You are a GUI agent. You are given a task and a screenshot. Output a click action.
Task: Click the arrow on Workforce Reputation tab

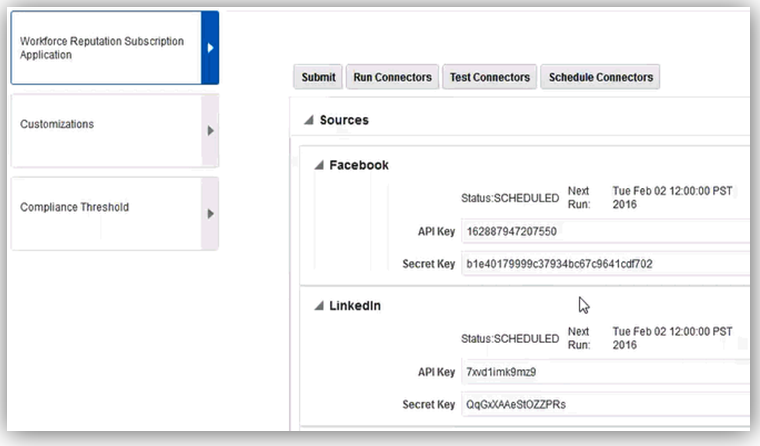point(210,48)
